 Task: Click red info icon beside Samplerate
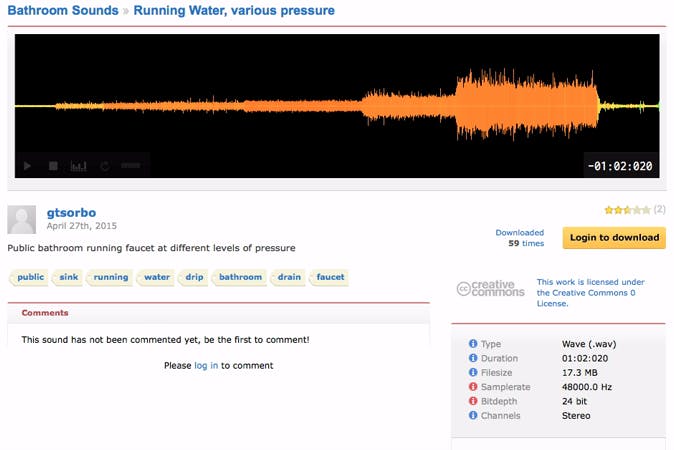point(473,387)
